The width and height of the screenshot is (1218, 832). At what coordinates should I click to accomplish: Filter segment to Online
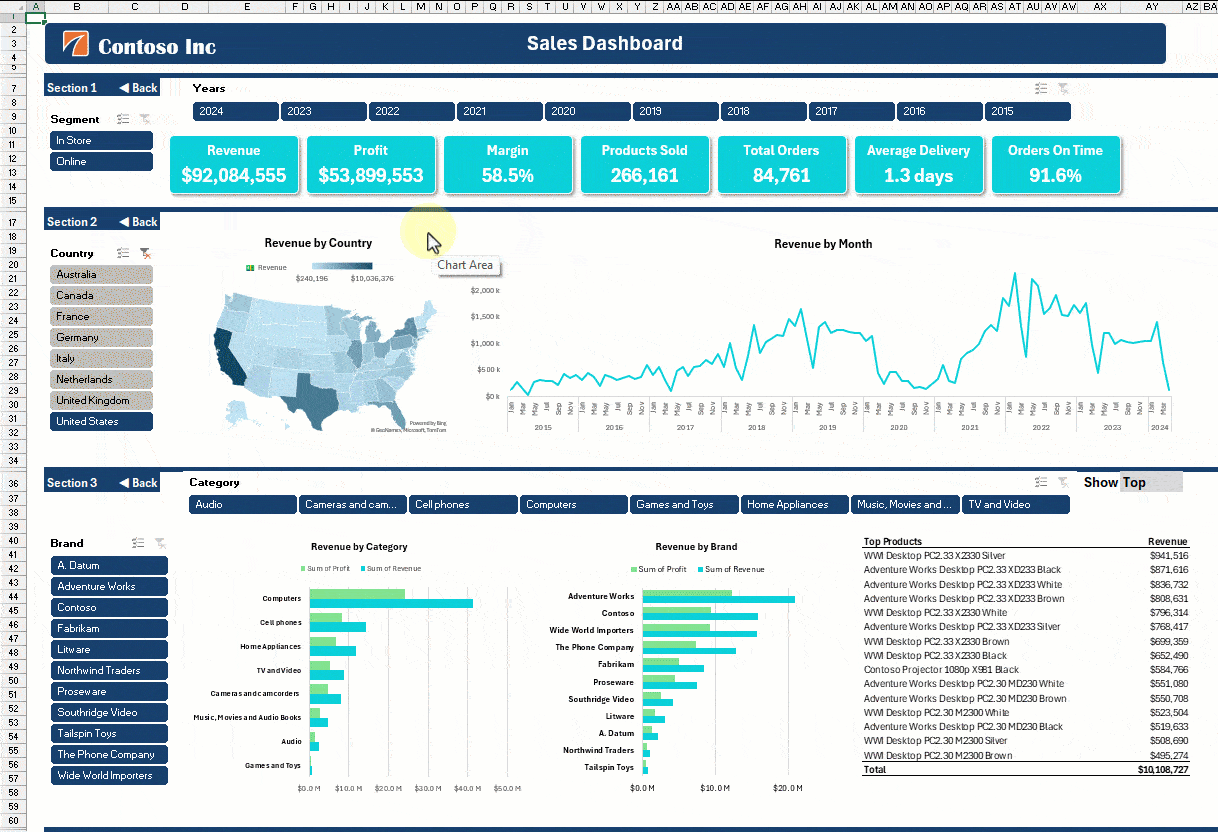point(102,162)
